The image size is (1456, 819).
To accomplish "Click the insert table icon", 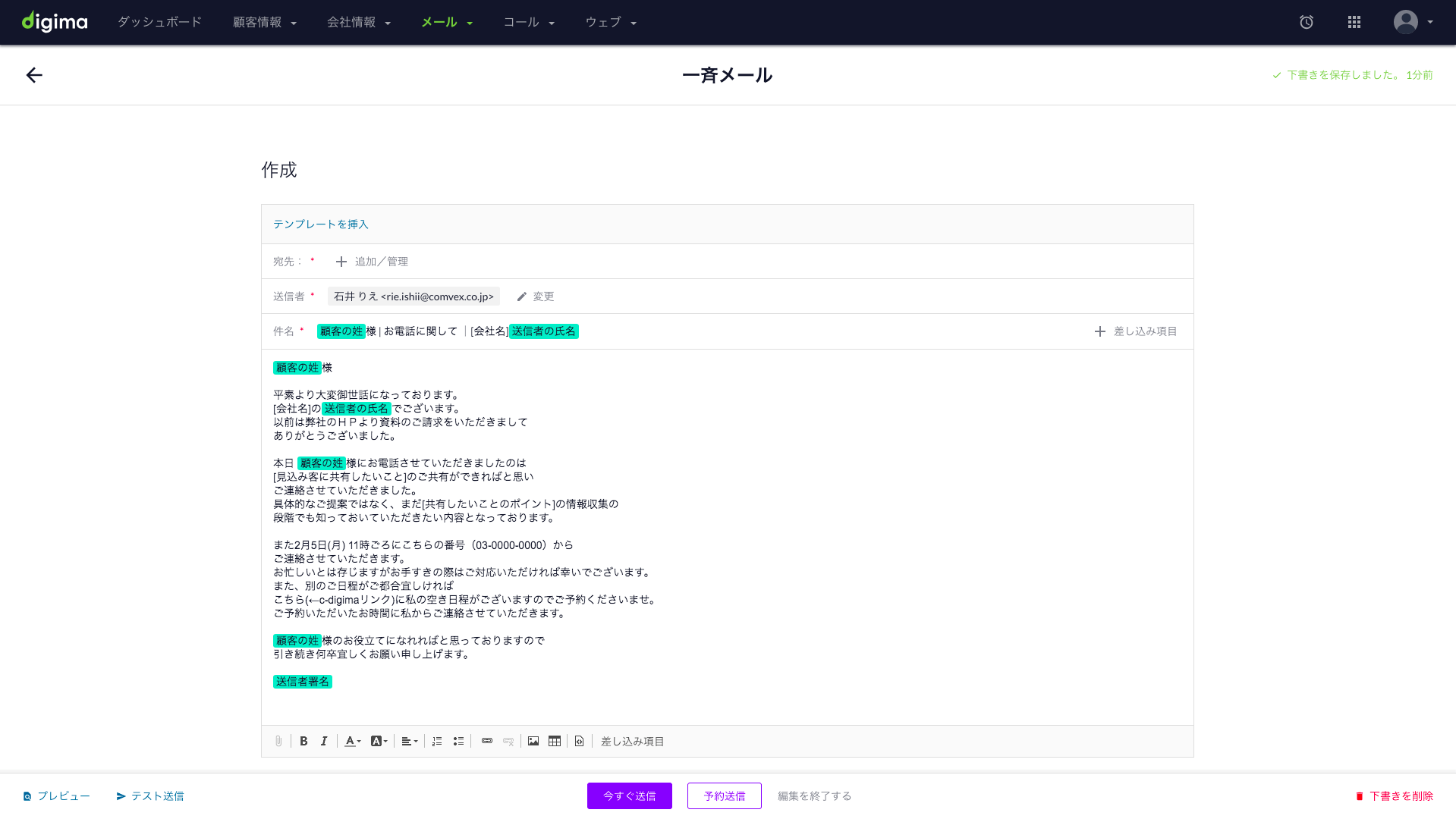I will pyautogui.click(x=555, y=741).
